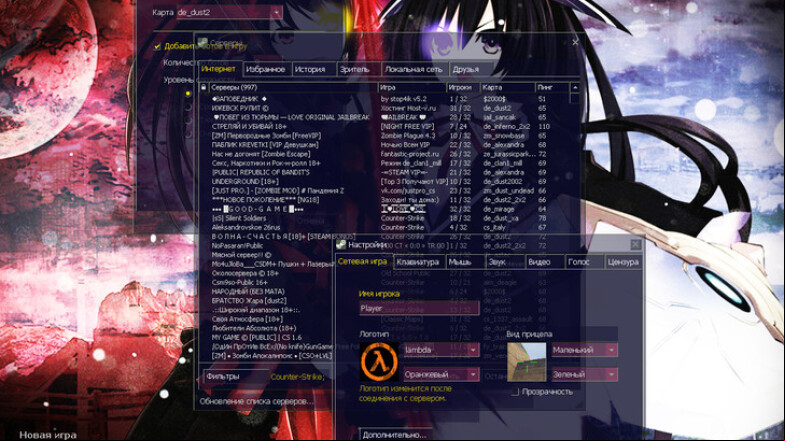This screenshot has height=441, width=785.
Task: Click the Player name input field
Action: pyautogui.click(x=419, y=308)
